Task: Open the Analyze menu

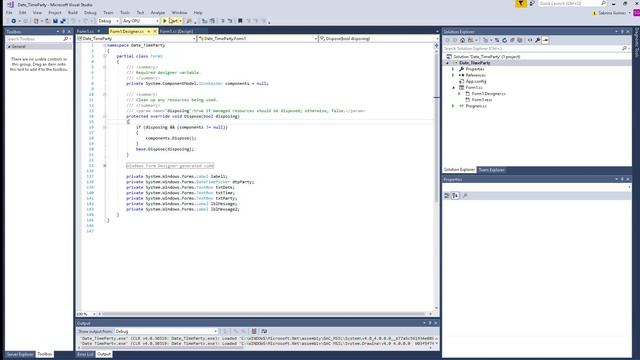Action: (158, 13)
